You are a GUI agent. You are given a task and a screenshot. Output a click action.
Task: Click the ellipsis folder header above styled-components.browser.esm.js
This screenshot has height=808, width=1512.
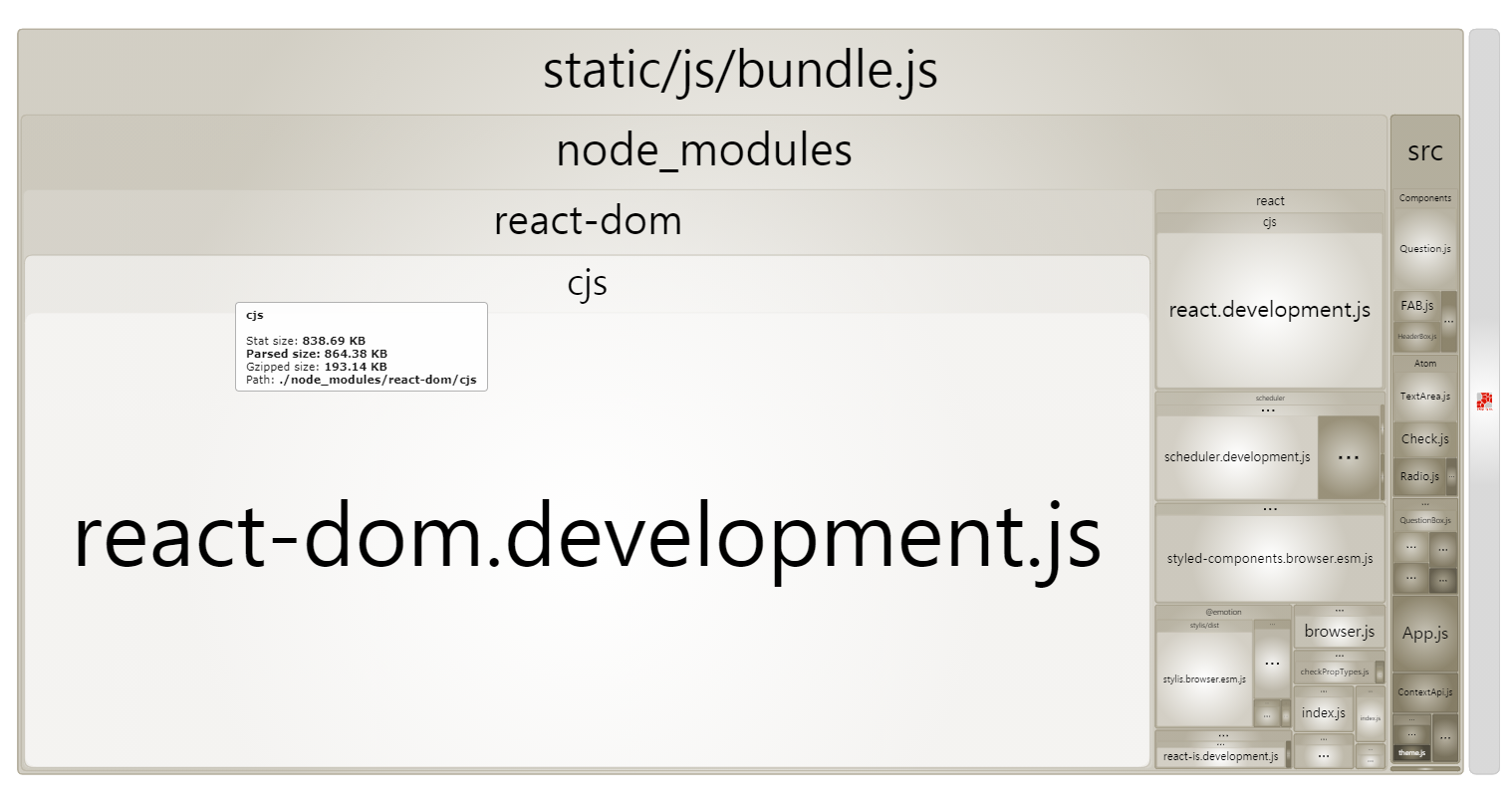point(1270,509)
